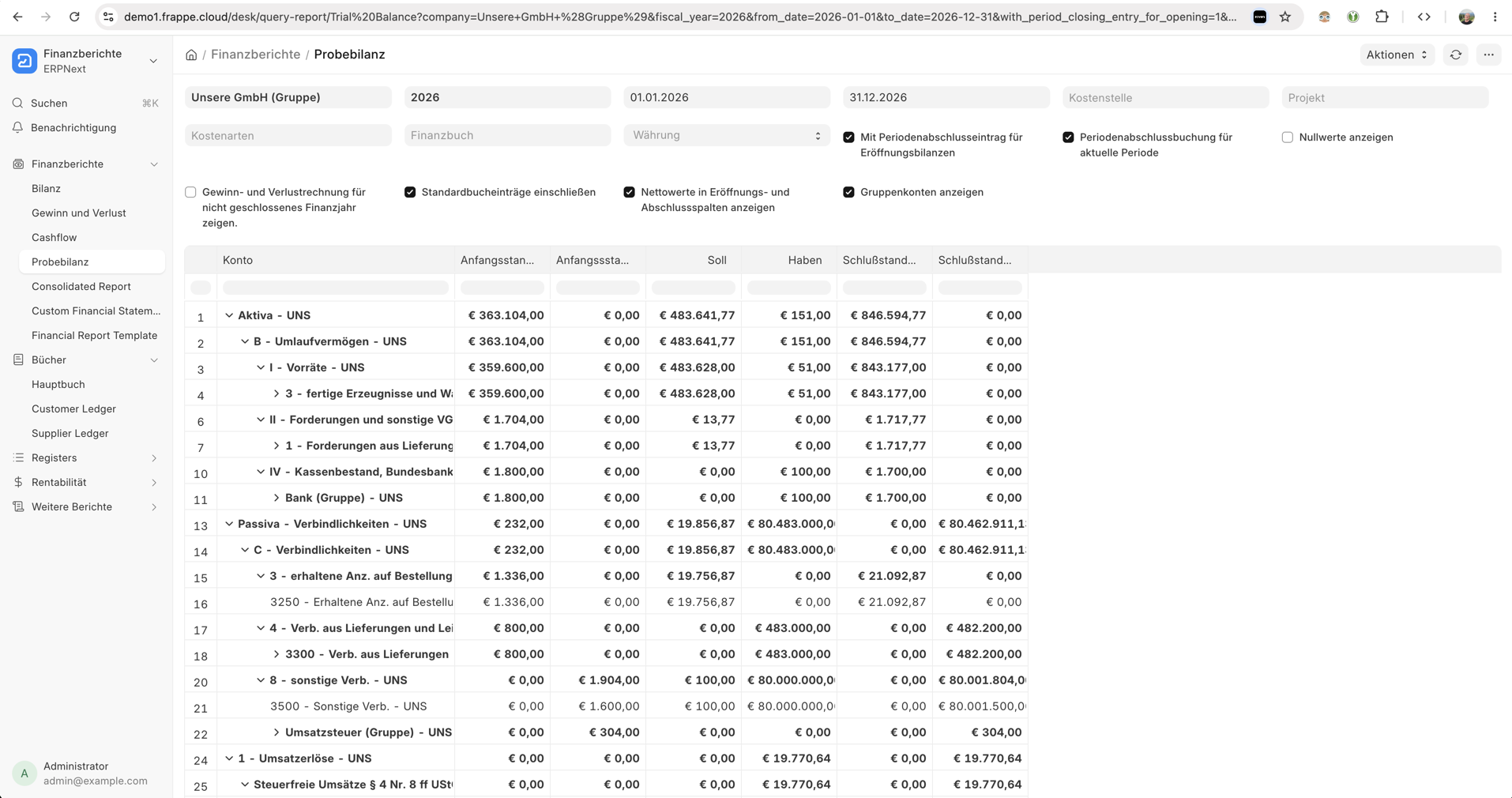View site information icon in address bar
Image resolution: width=1512 pixels, height=798 pixels.
click(x=109, y=17)
